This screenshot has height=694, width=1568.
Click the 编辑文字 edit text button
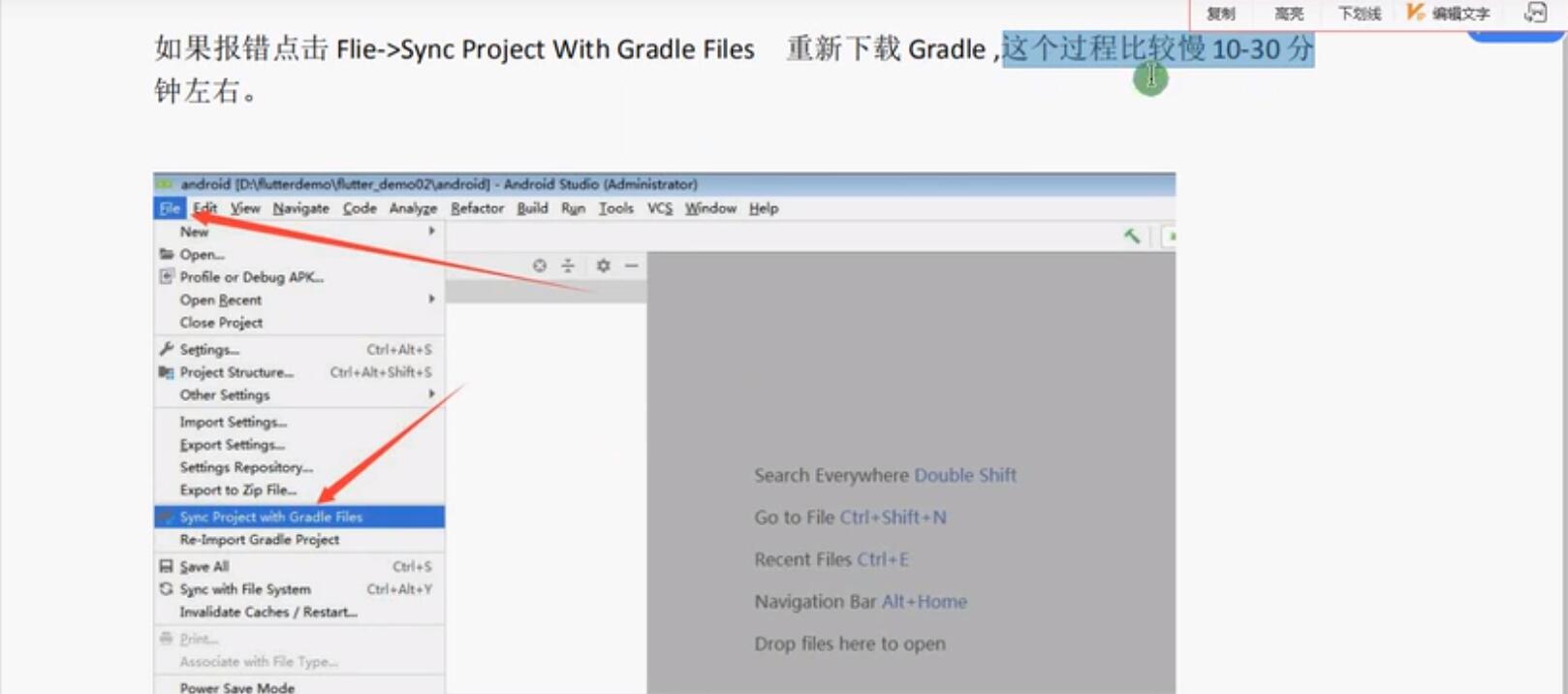(x=1460, y=14)
